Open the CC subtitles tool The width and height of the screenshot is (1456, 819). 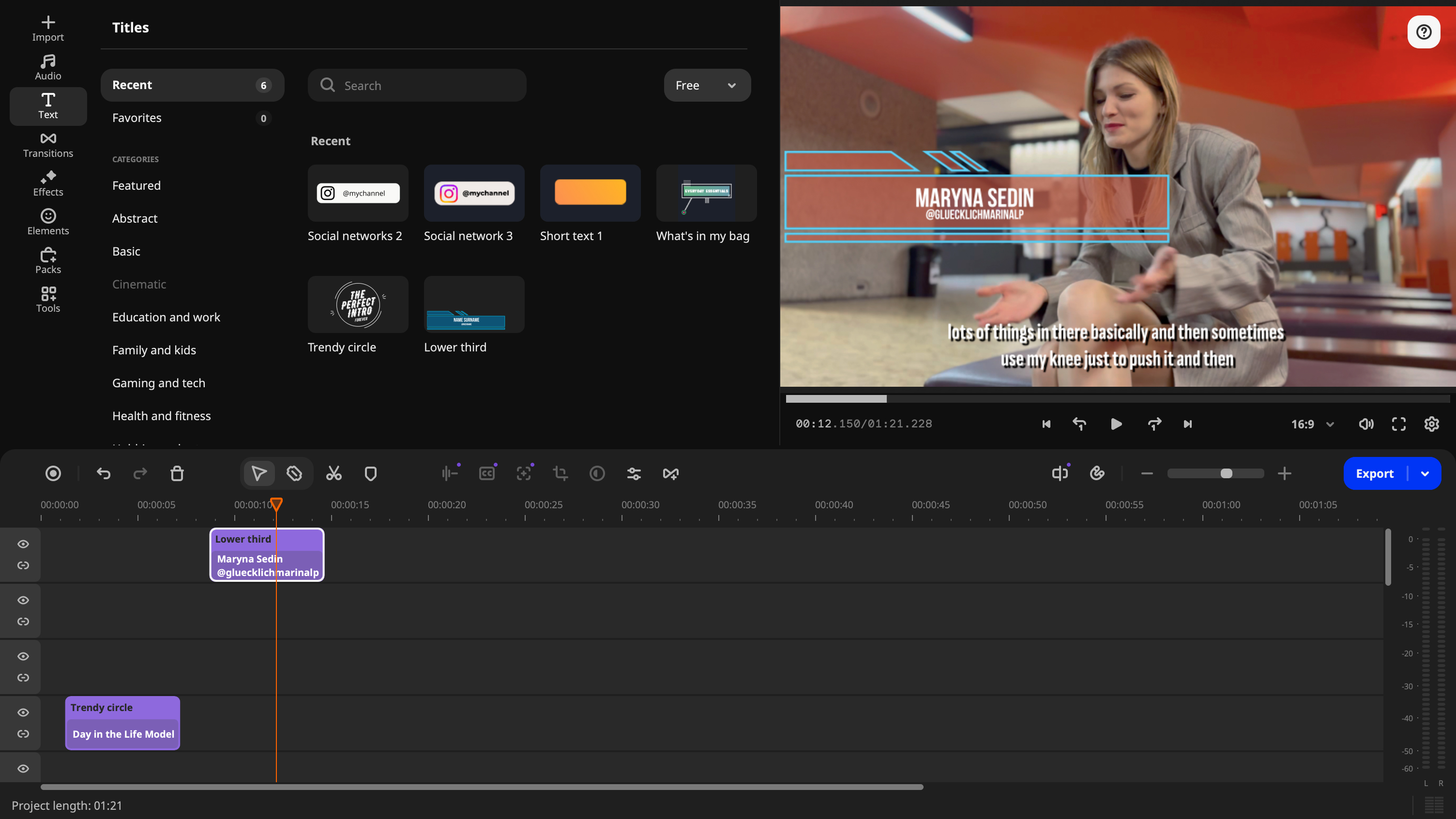pyautogui.click(x=486, y=473)
